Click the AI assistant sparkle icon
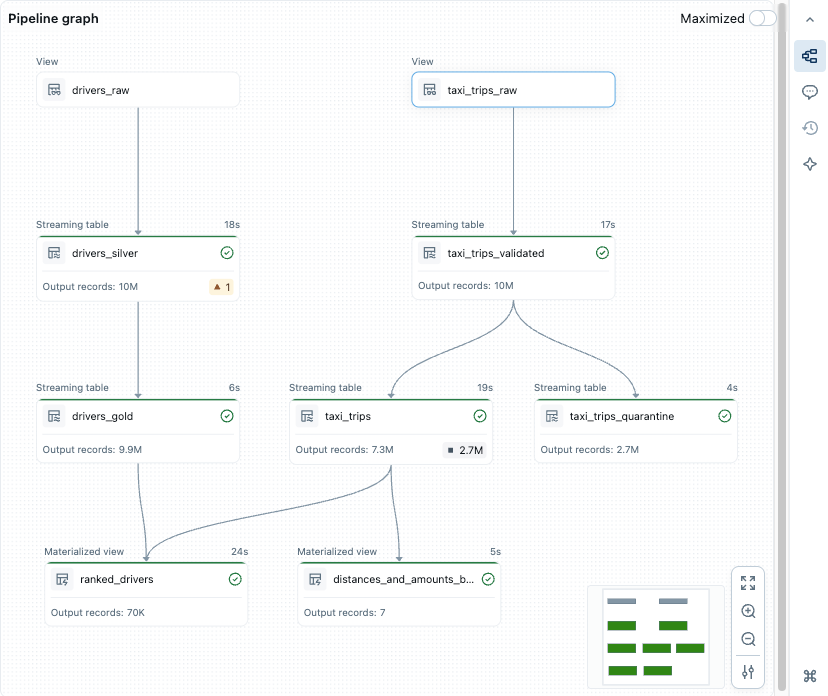This screenshot has height=696, width=828. coord(810,164)
